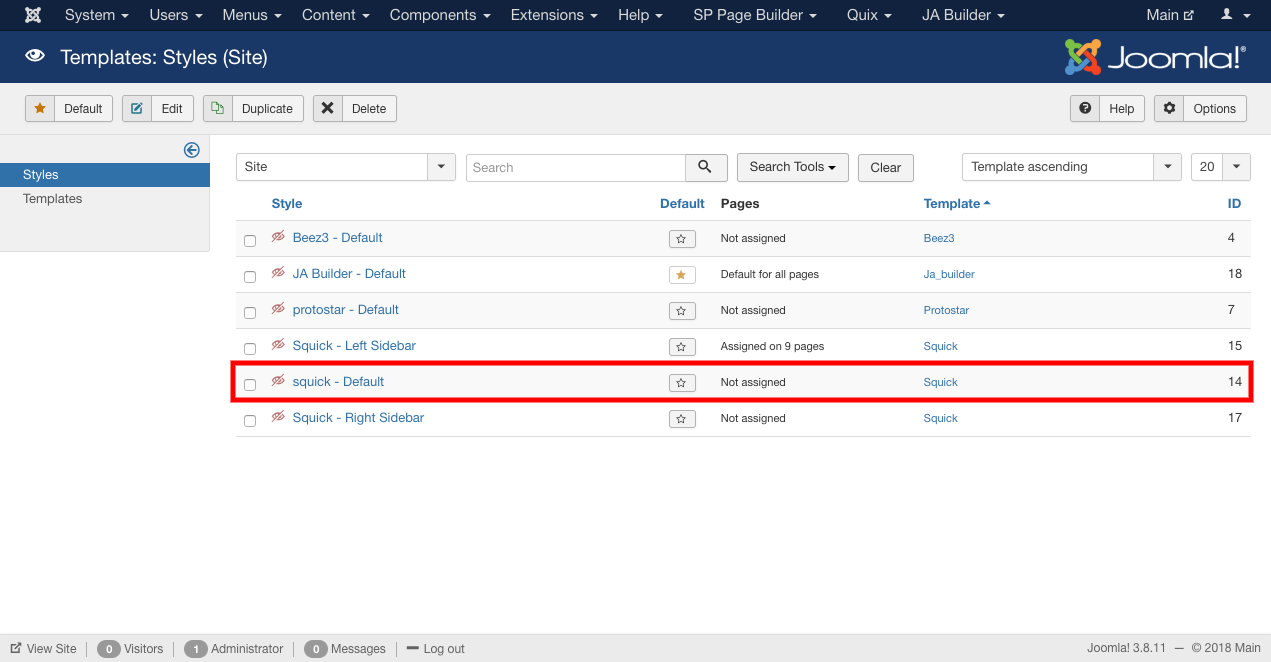Preview Beez3 - Default with the eye icon
The height and width of the screenshot is (662, 1271).
click(x=278, y=237)
